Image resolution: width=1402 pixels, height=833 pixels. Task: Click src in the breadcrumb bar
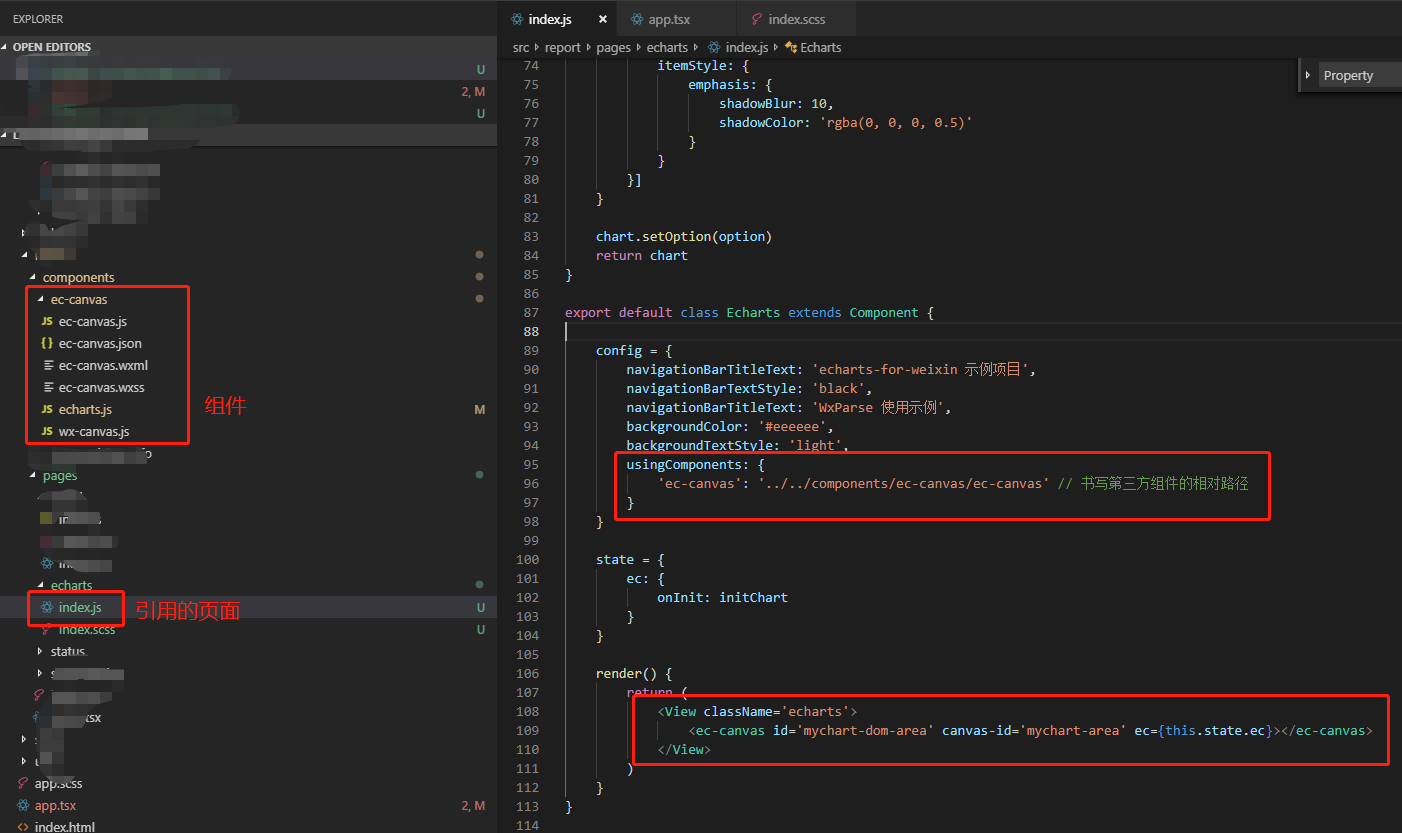[x=521, y=47]
